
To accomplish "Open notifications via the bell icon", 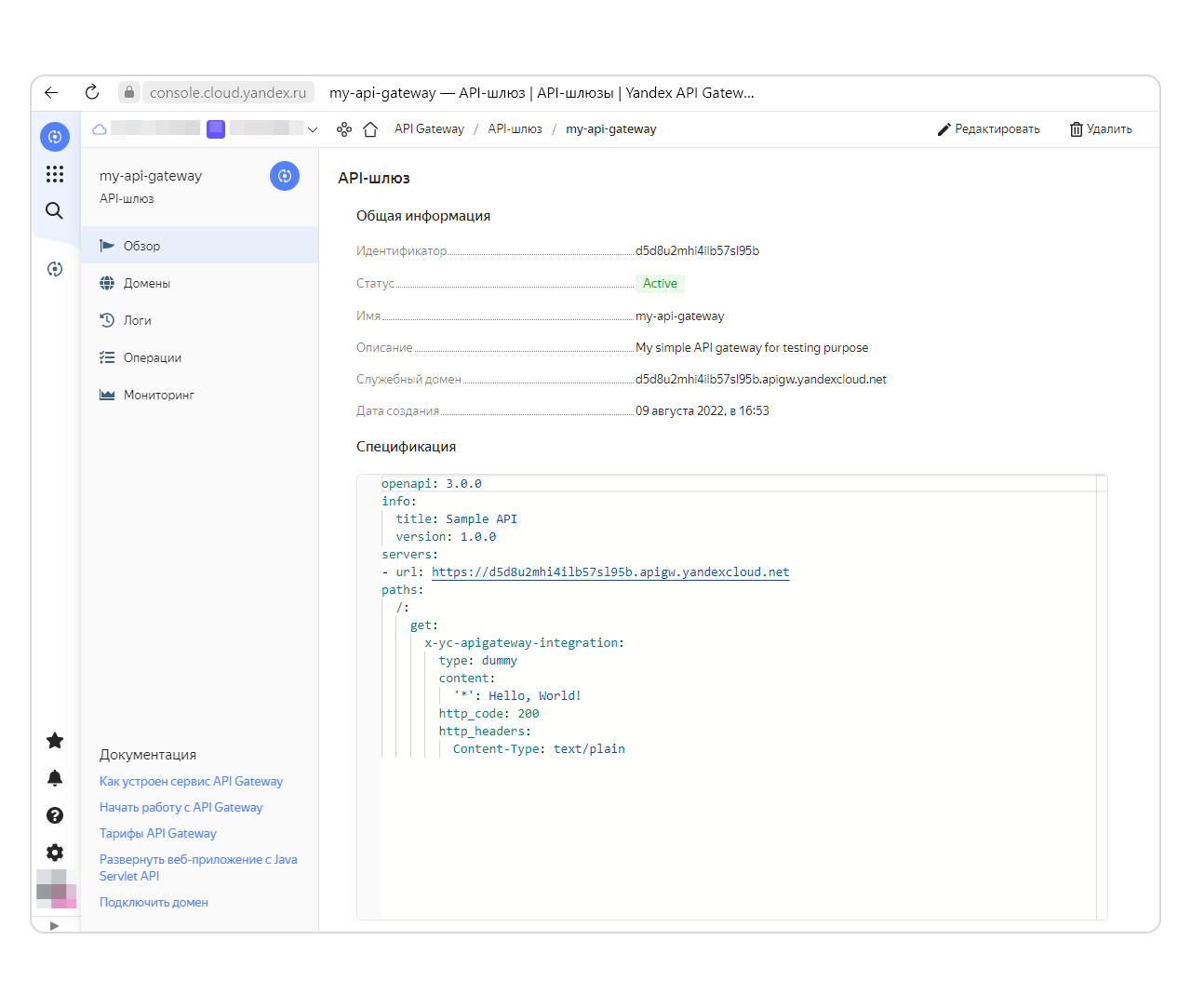I will [54, 778].
